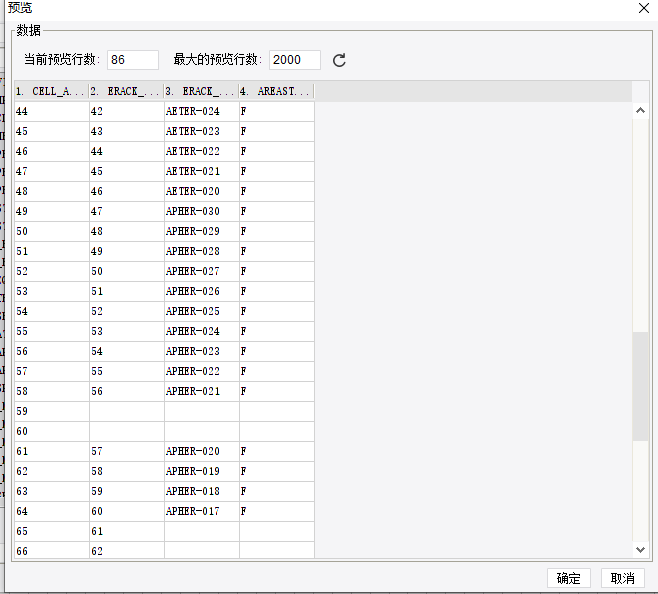The width and height of the screenshot is (658, 594).
Task: Click the 确定 button
Action: 569,578
